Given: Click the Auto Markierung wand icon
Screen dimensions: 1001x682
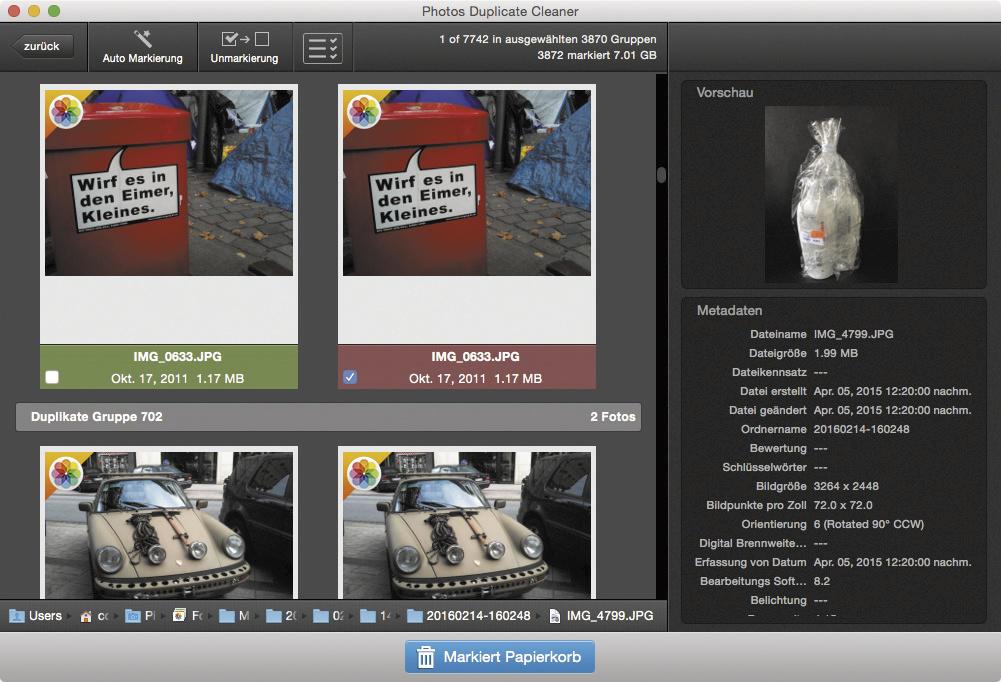Looking at the screenshot, I should (x=142, y=38).
